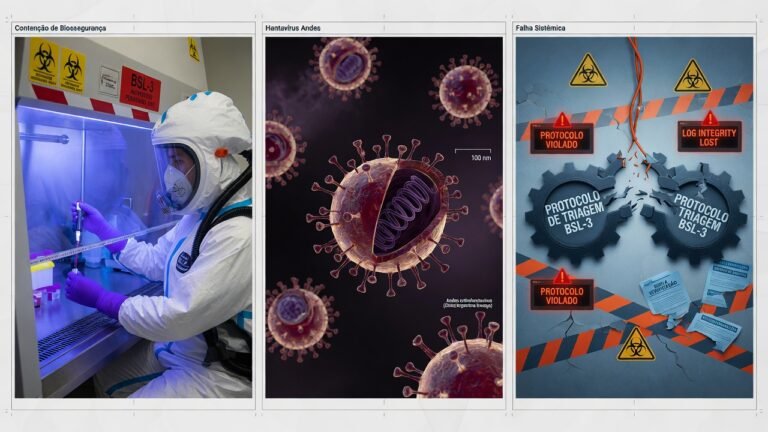Select the Contenção de Biossegurança panel title
This screenshot has height=432, width=768.
(60, 28)
